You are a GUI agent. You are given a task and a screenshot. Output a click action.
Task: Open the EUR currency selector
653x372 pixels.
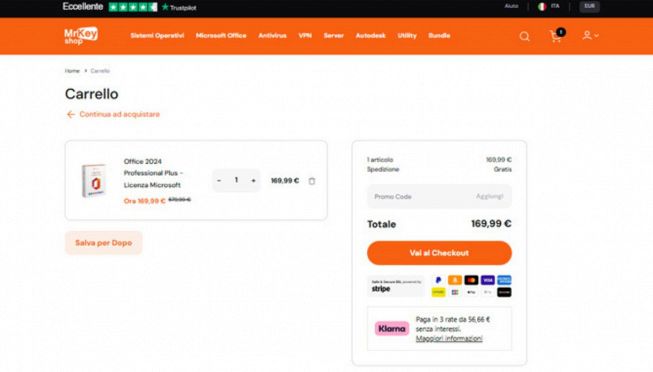point(589,6)
